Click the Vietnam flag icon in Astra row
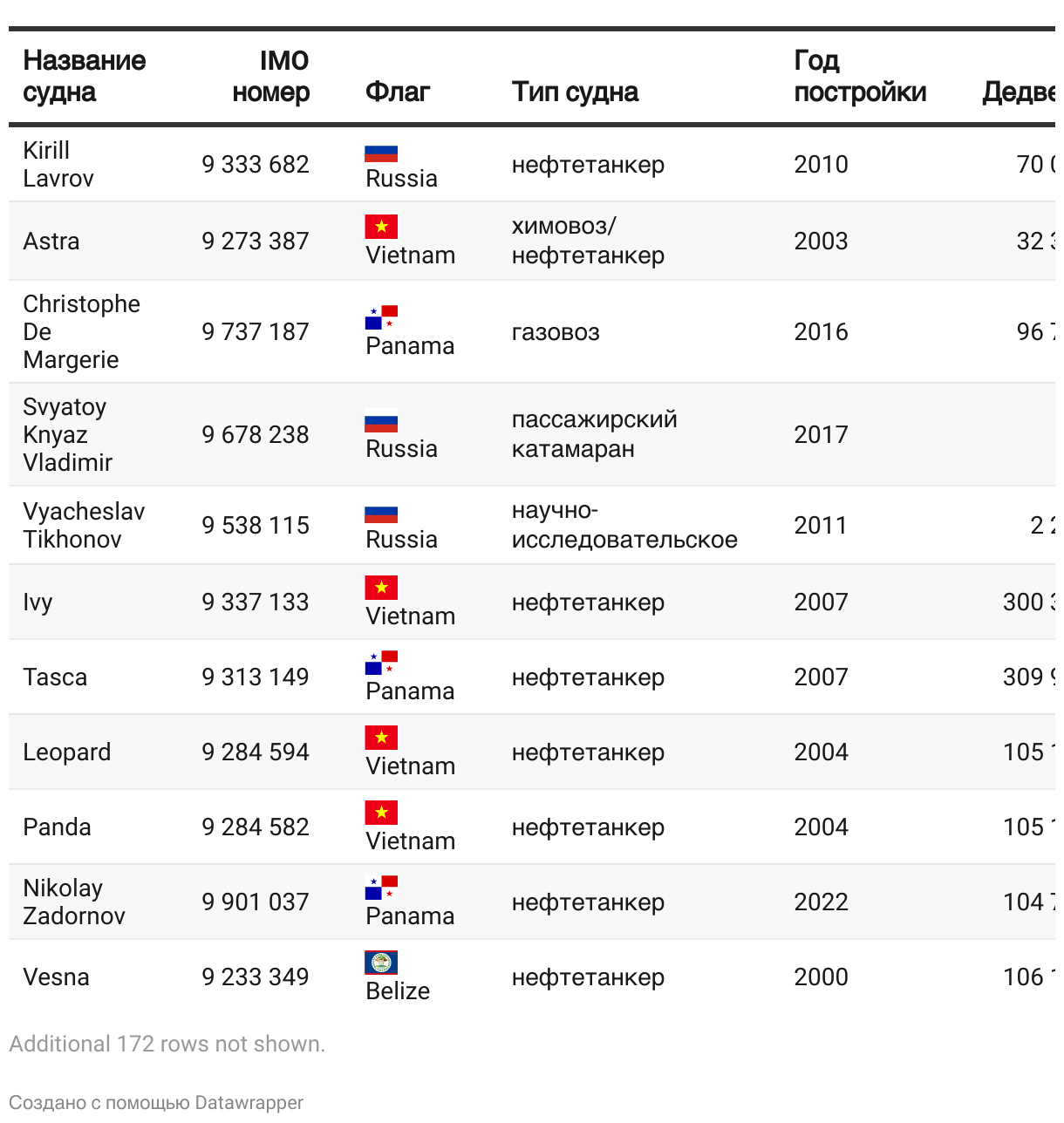The height and width of the screenshot is (1123, 1064). coord(381,227)
